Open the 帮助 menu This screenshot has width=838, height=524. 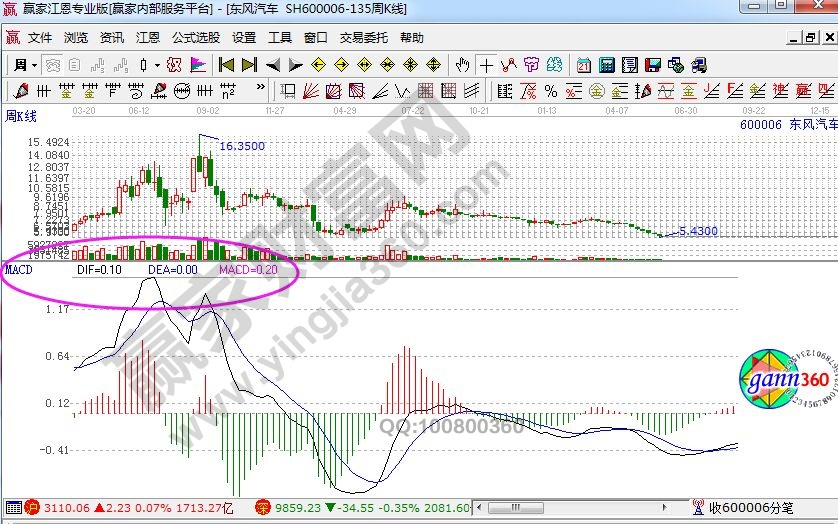pyautogui.click(x=412, y=37)
